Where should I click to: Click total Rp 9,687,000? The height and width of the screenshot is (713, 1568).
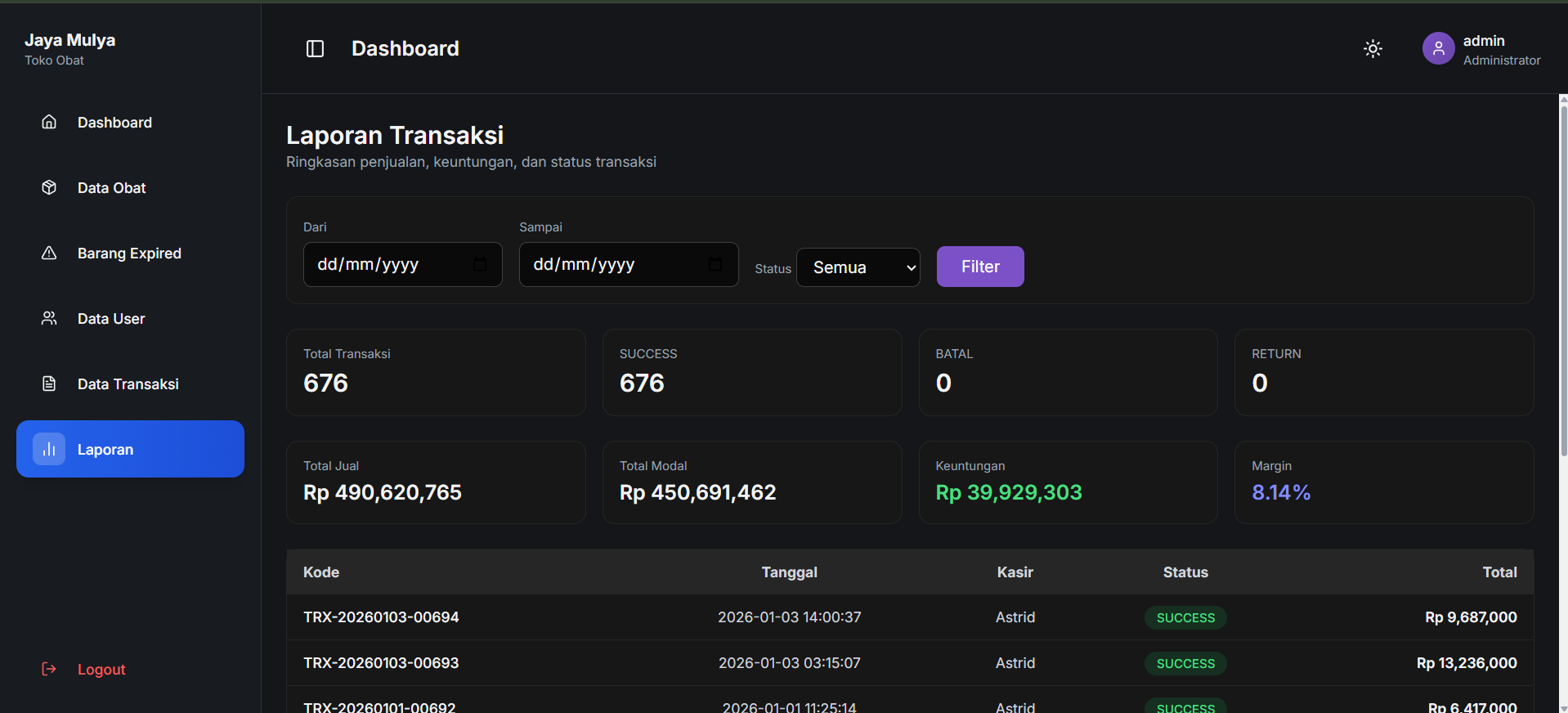point(1471,617)
